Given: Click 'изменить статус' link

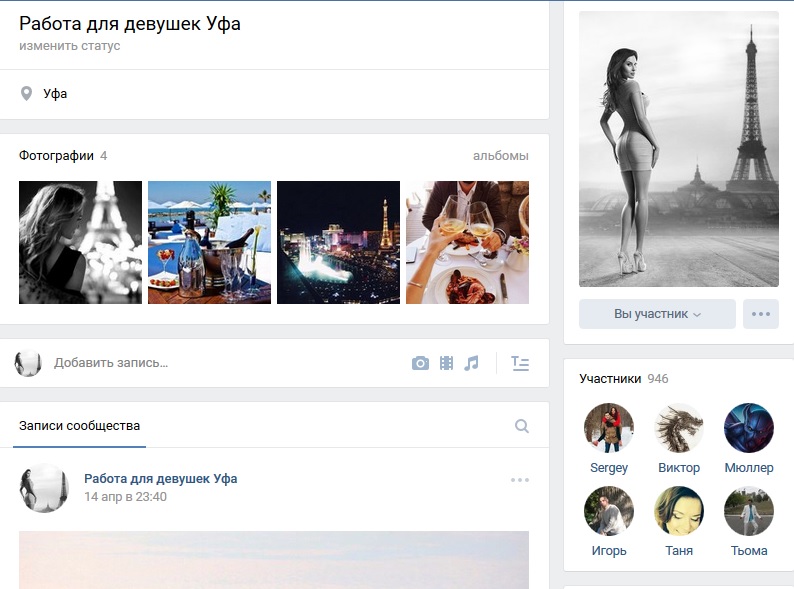Looking at the screenshot, I should (x=70, y=46).
